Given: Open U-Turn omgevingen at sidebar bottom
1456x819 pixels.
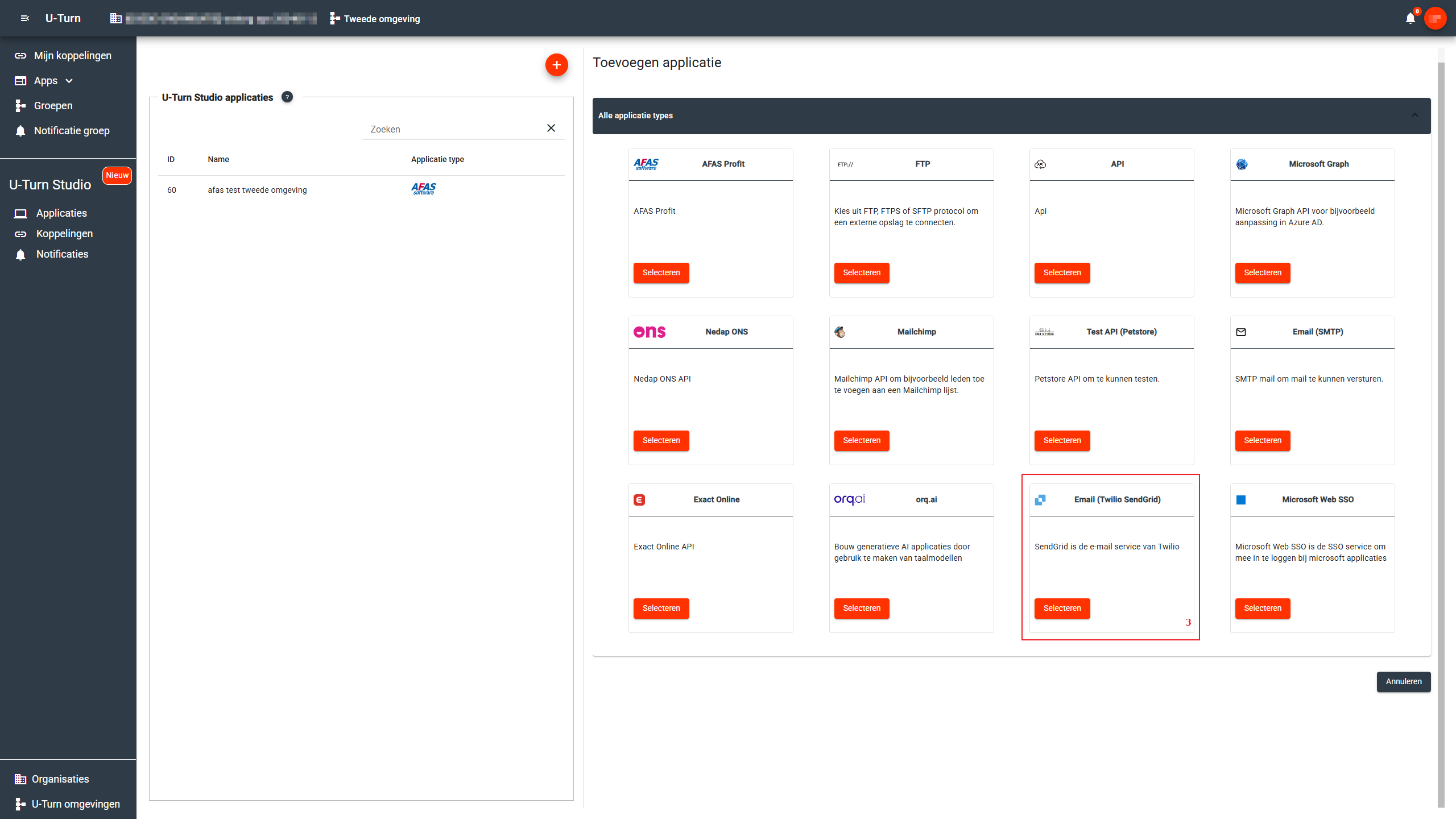Looking at the screenshot, I should click(75, 804).
